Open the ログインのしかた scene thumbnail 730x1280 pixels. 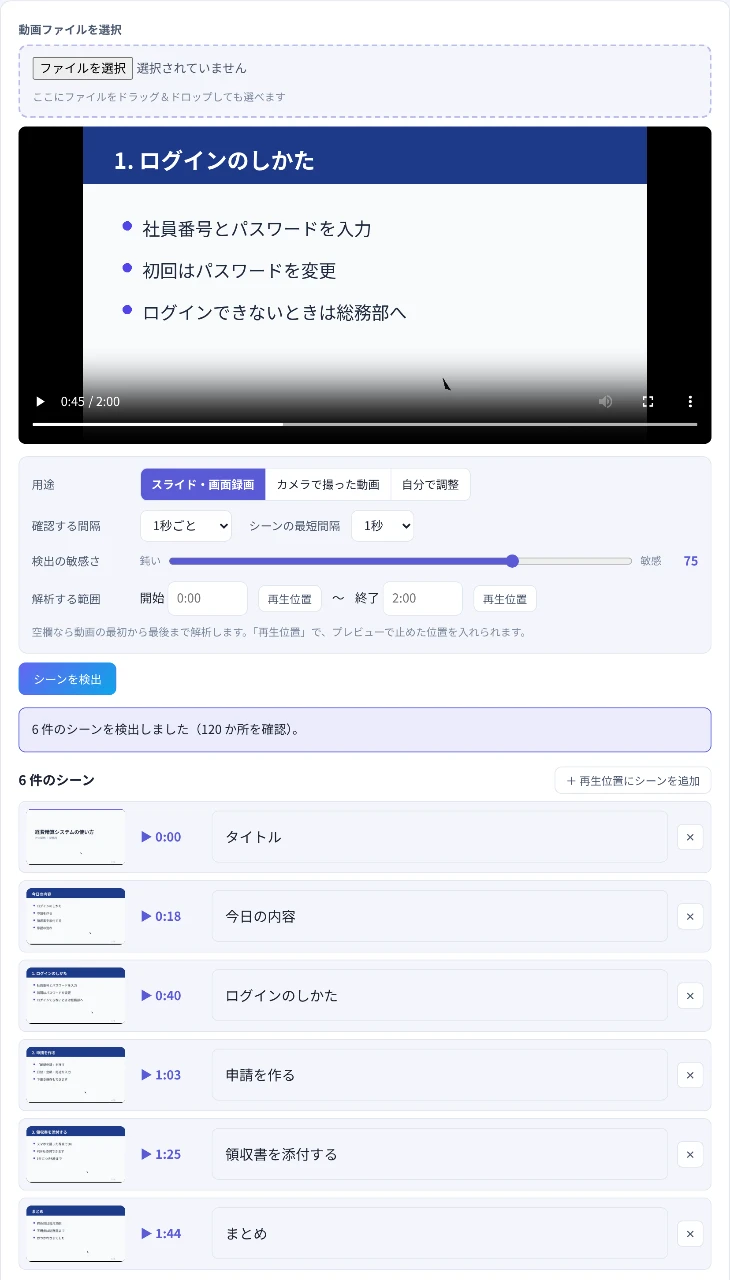76,996
